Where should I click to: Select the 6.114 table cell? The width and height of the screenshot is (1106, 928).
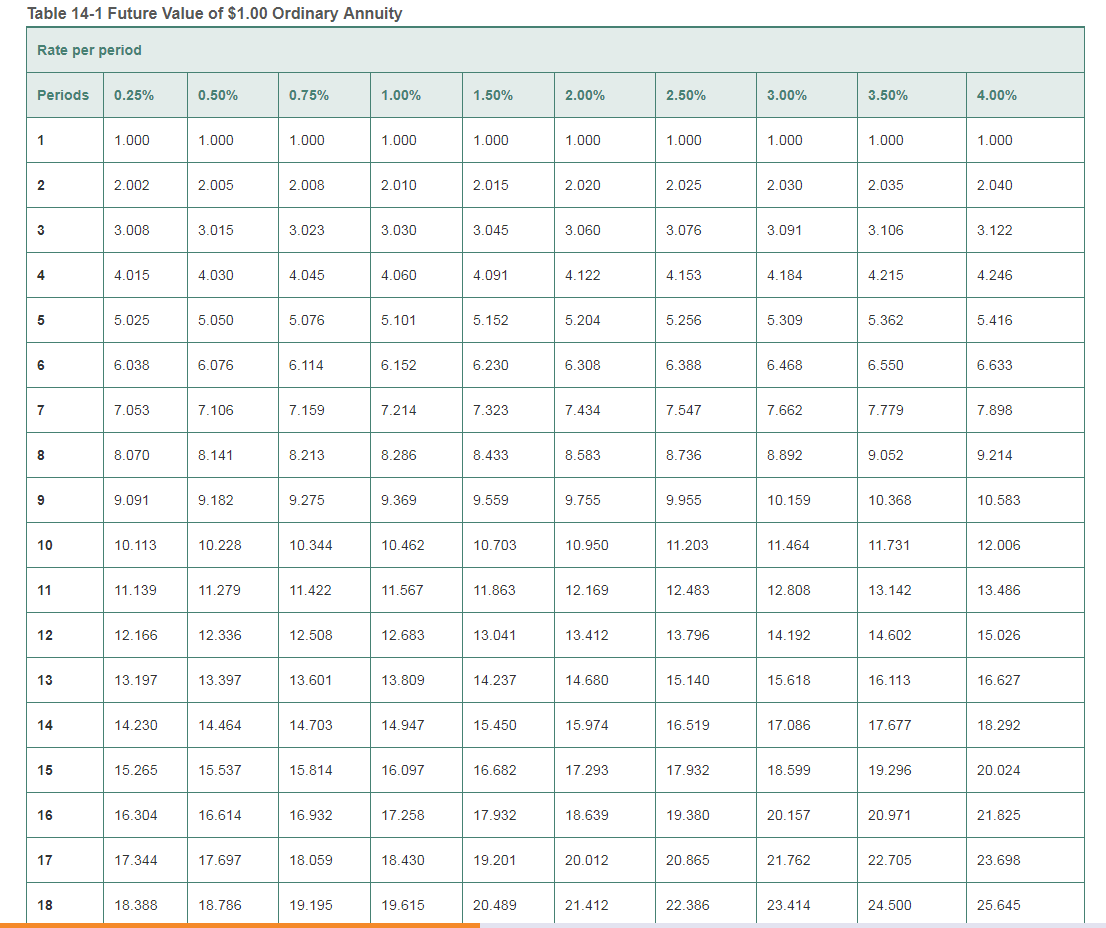[x=306, y=365]
